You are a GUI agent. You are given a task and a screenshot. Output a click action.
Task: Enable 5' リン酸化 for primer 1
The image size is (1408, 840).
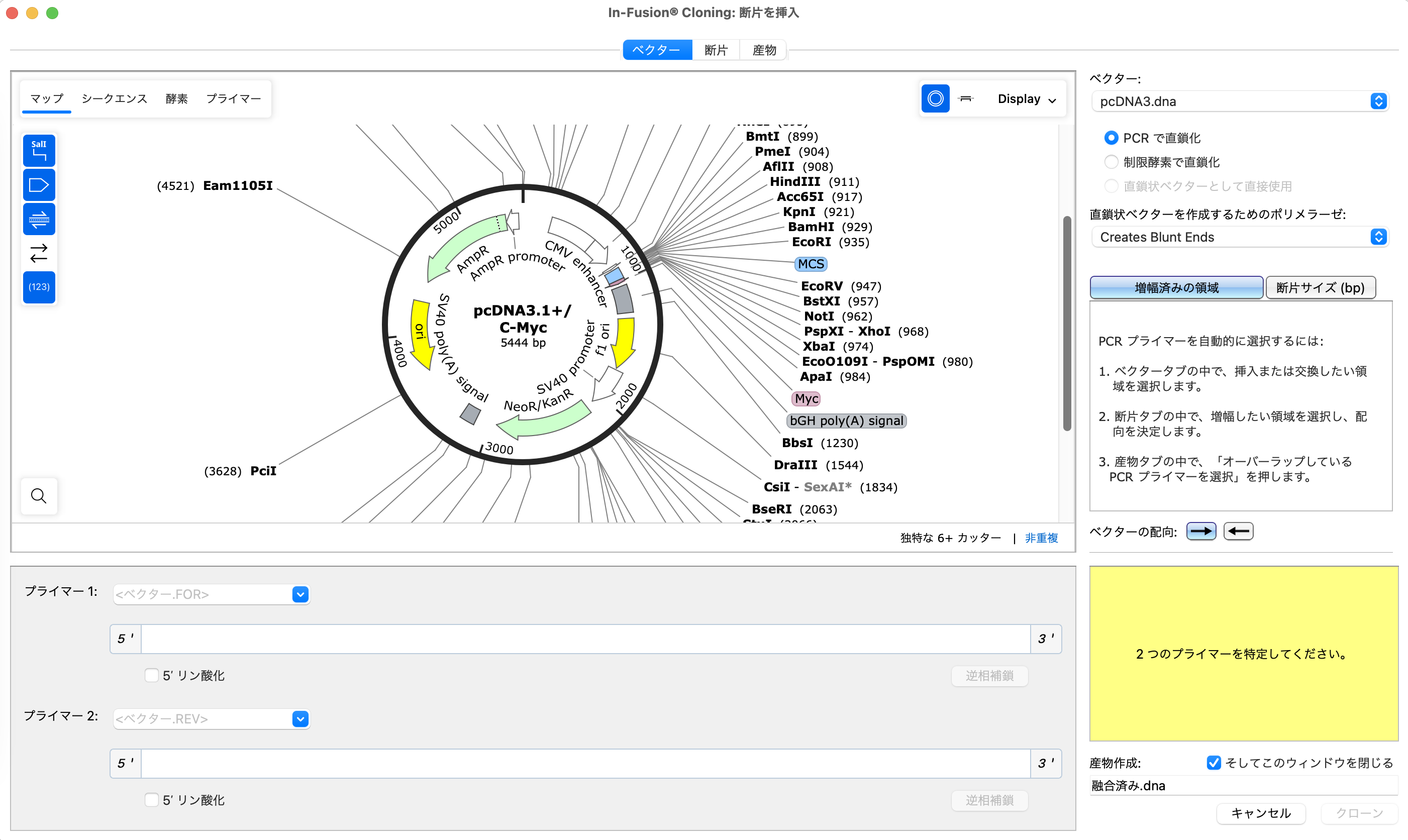(x=151, y=675)
